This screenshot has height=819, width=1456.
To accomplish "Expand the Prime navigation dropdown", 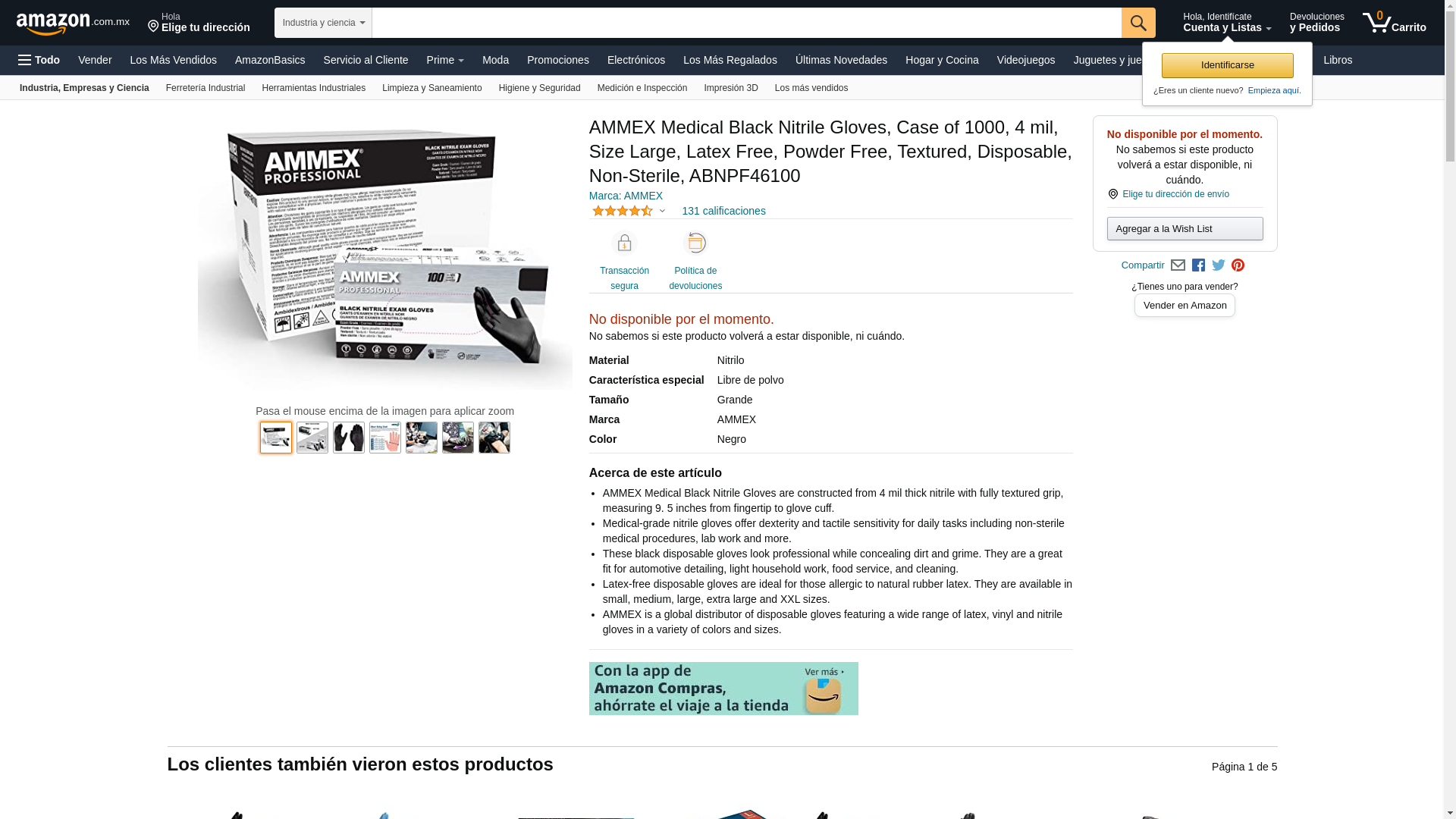I will click(445, 60).
